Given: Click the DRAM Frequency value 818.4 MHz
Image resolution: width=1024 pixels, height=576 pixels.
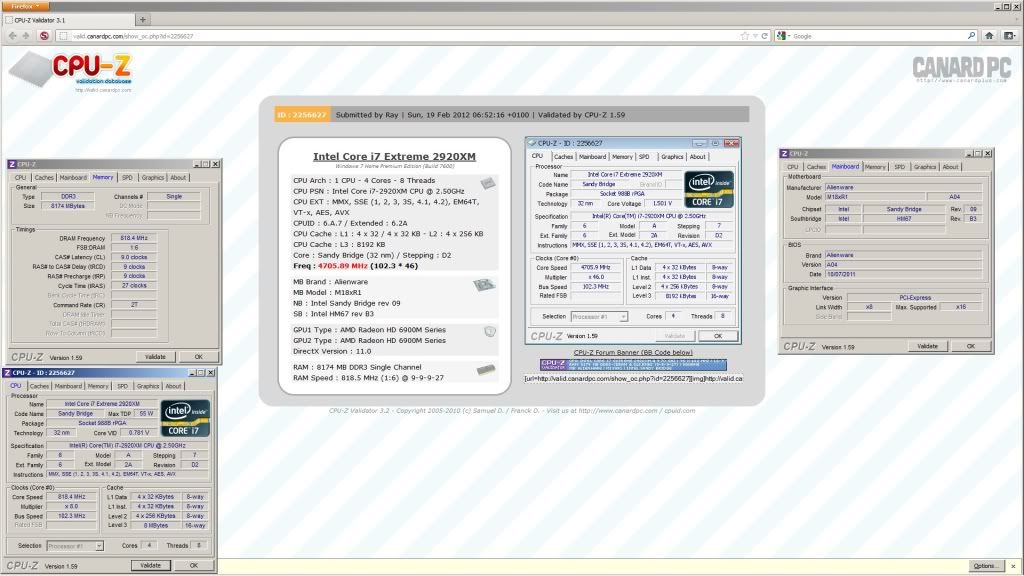Looking at the screenshot, I should point(134,238).
